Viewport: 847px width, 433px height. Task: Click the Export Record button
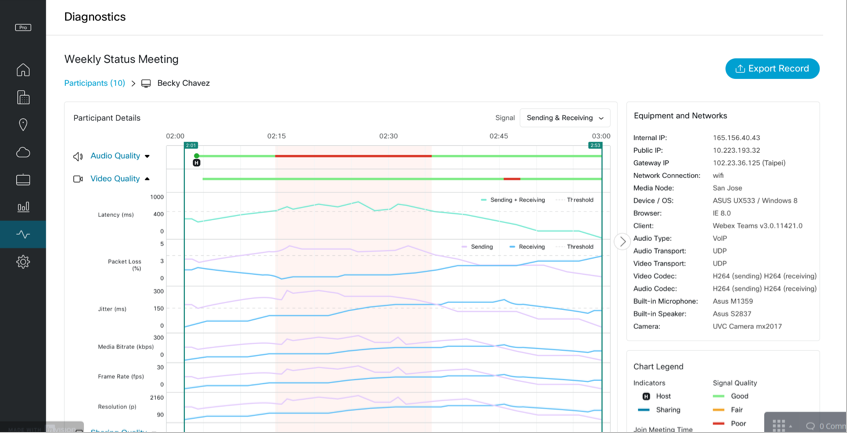[772, 69]
